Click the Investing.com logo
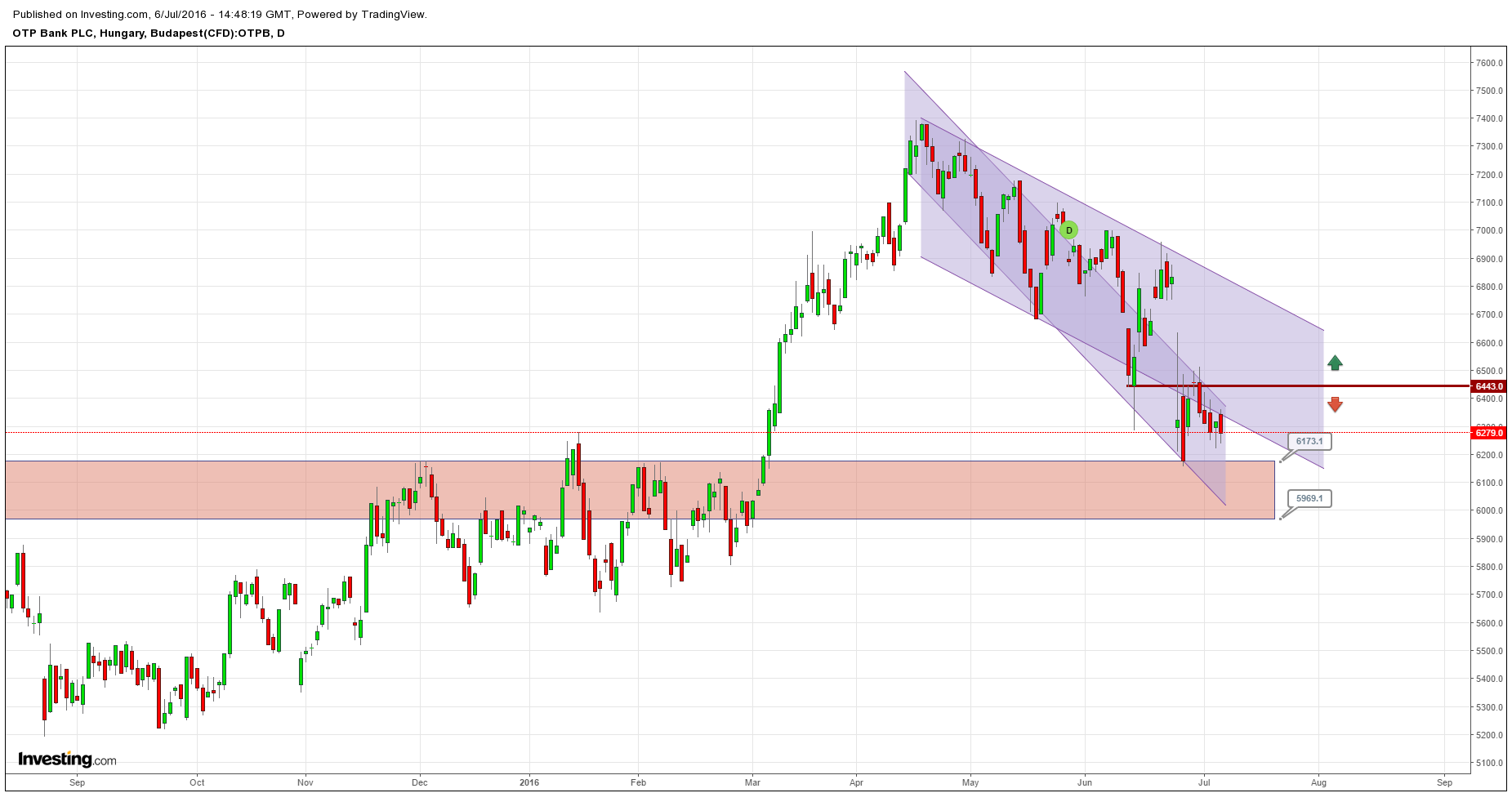The width and height of the screenshot is (1512, 793). (67, 760)
